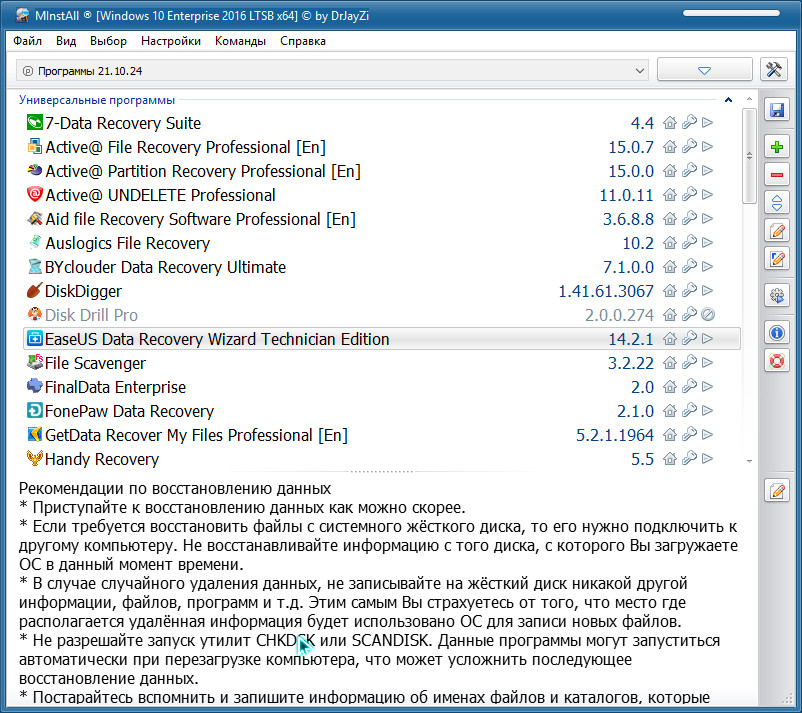The image size is (802, 713).
Task: Select Auslogics File Recovery entry
Action: point(127,243)
